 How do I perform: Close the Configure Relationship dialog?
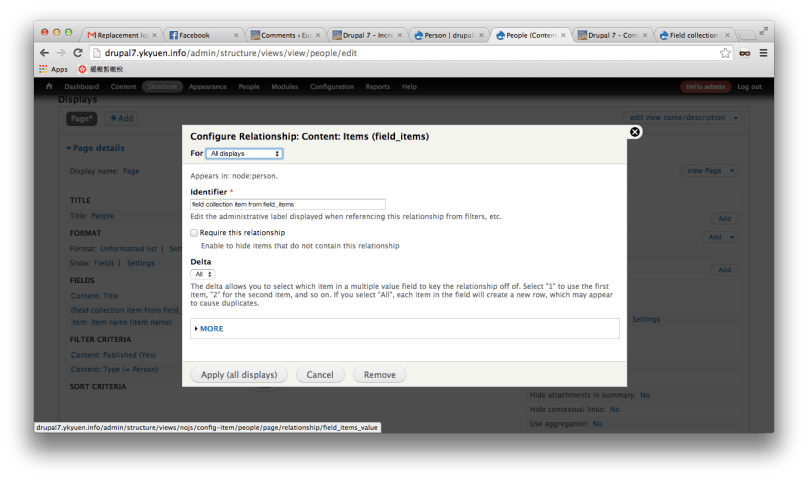(x=634, y=131)
